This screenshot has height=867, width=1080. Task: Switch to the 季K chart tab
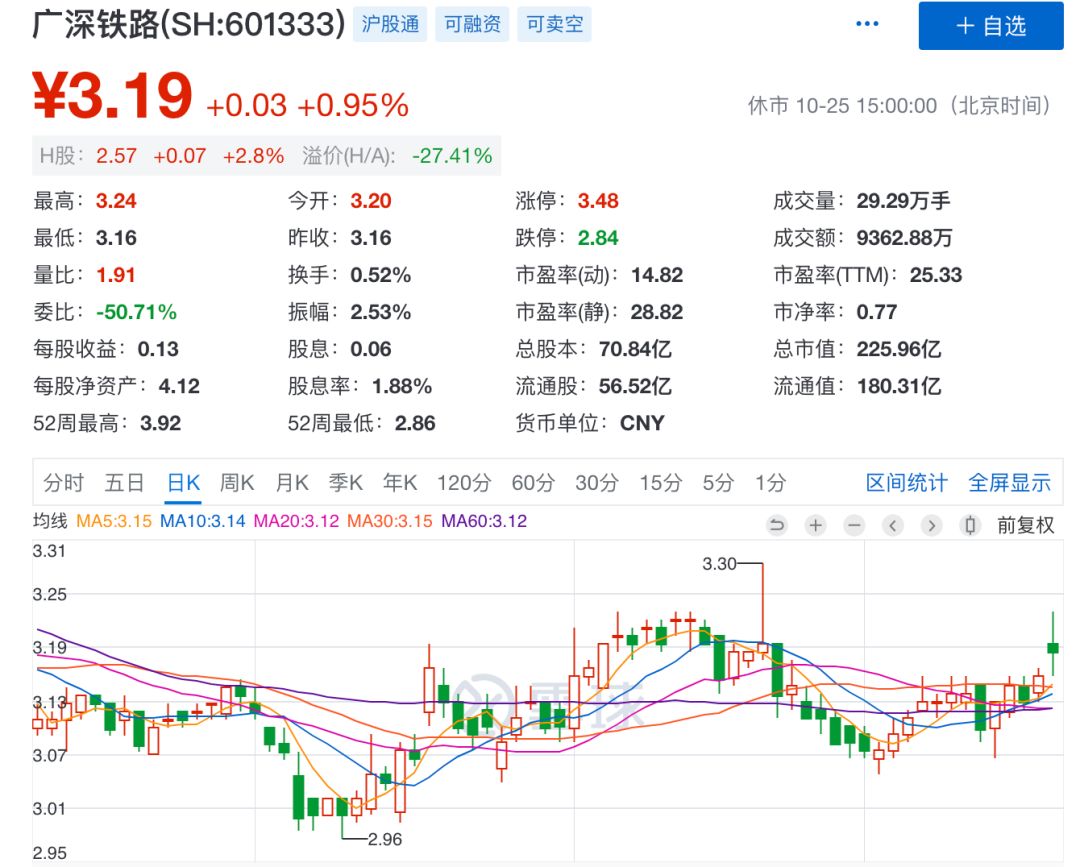[x=346, y=483]
